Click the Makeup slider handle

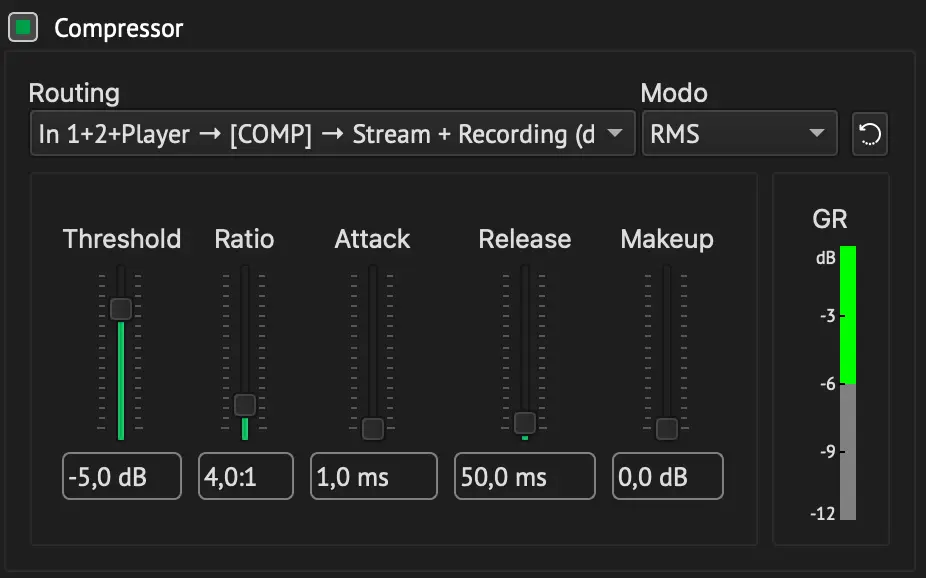point(667,429)
